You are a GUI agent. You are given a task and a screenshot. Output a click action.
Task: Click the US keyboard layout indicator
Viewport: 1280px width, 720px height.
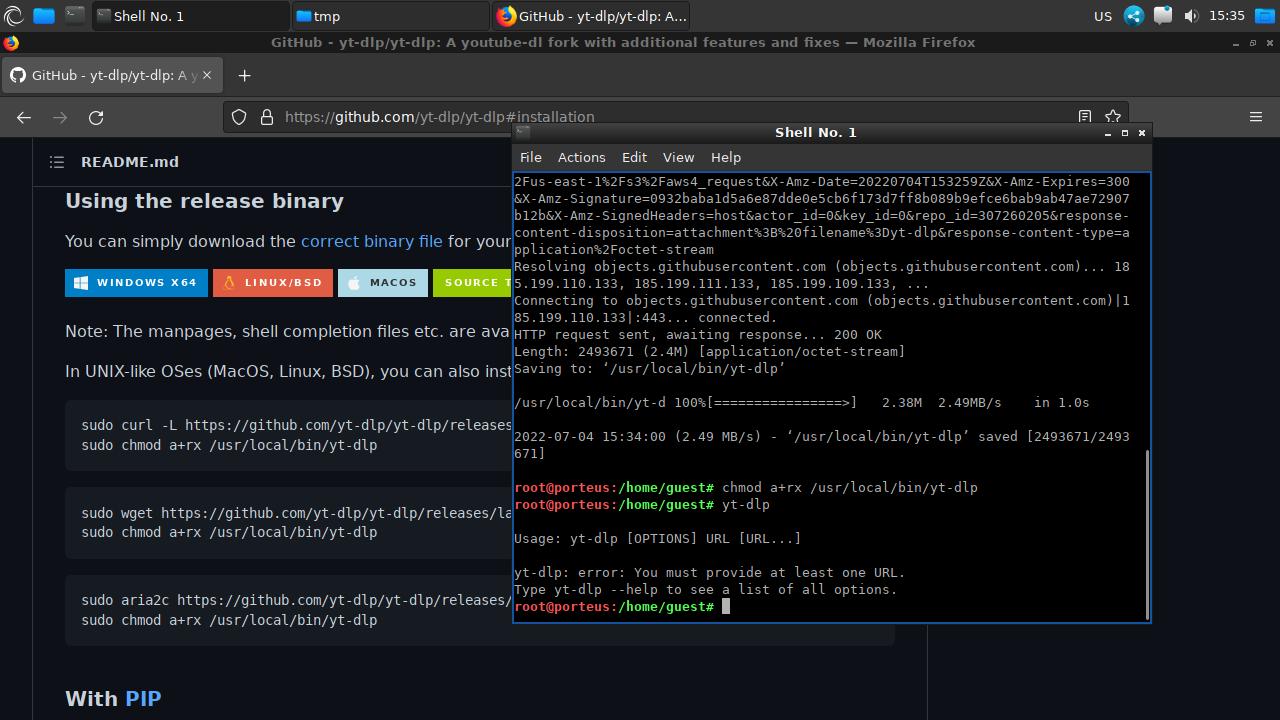pos(1103,16)
